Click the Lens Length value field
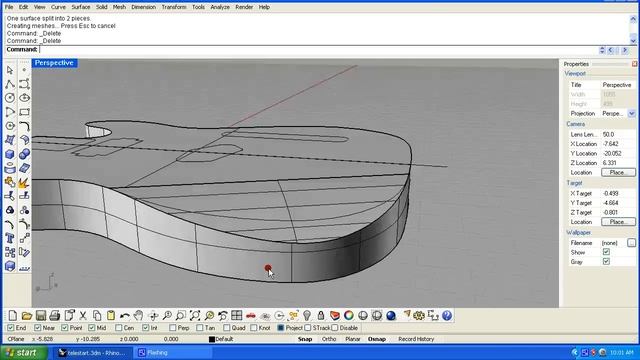640x360 pixels. [x=618, y=134]
